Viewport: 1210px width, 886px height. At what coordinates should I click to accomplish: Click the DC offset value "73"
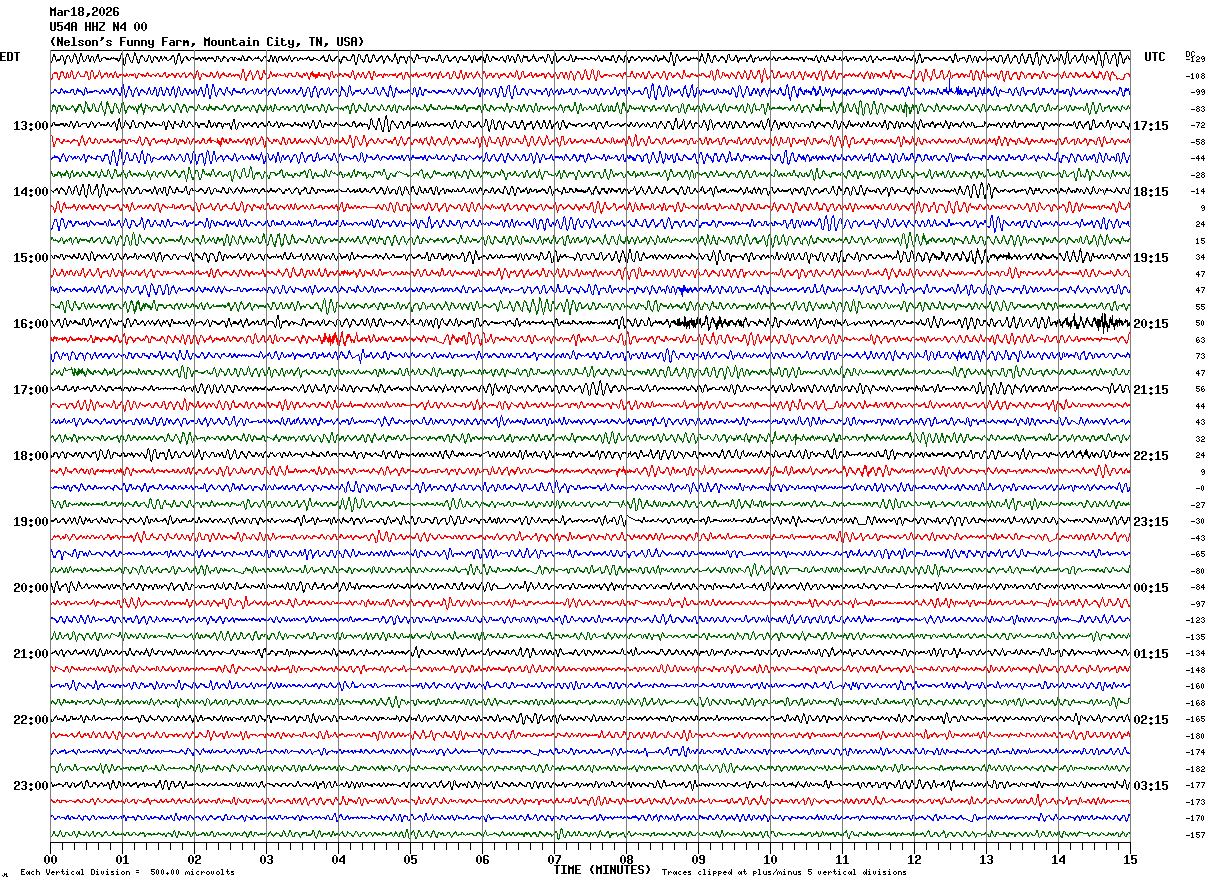click(x=1200, y=356)
